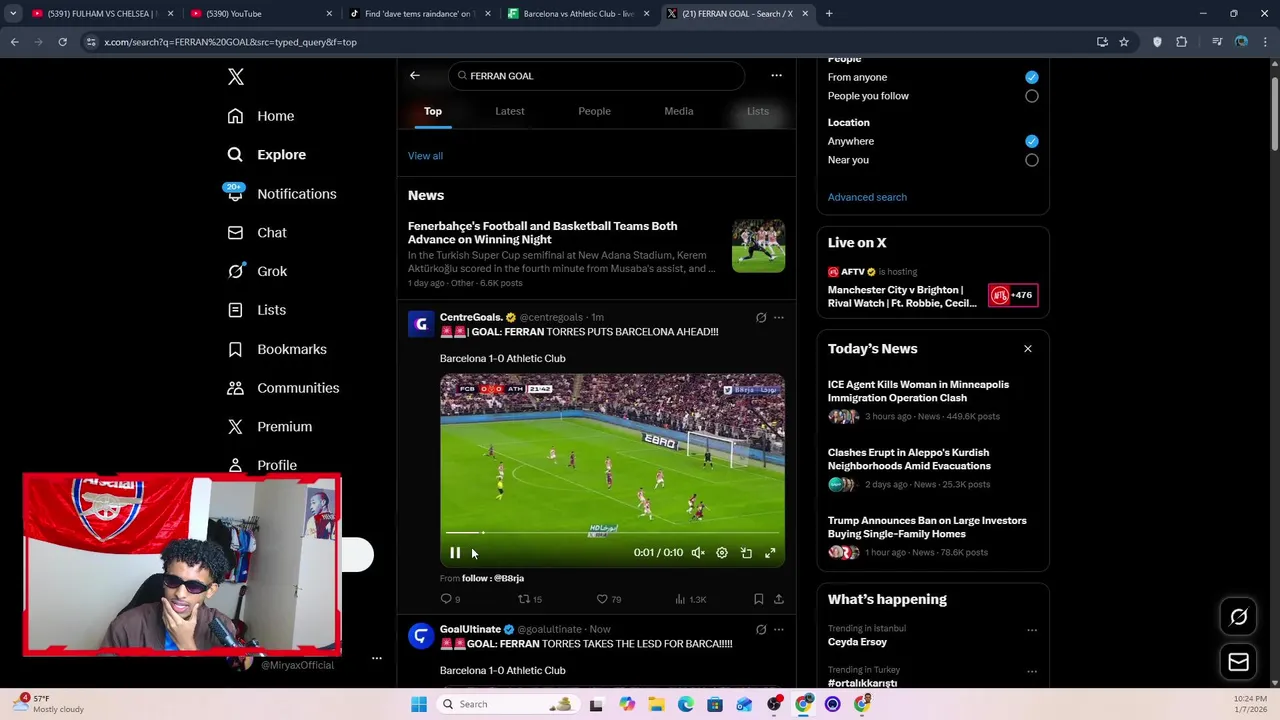Open the Fenerbahçe news thumbnail image
The height and width of the screenshot is (720, 1280).
(758, 246)
